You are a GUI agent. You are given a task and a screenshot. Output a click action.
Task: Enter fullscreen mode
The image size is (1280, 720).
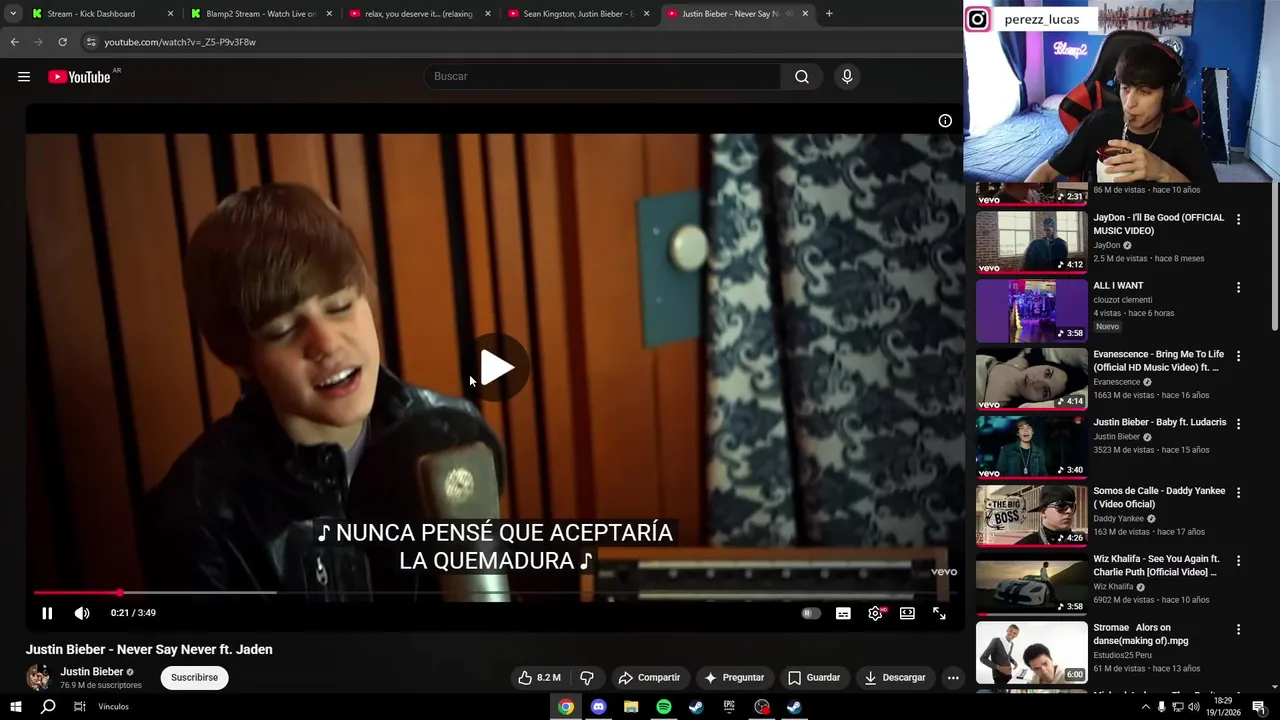(939, 613)
